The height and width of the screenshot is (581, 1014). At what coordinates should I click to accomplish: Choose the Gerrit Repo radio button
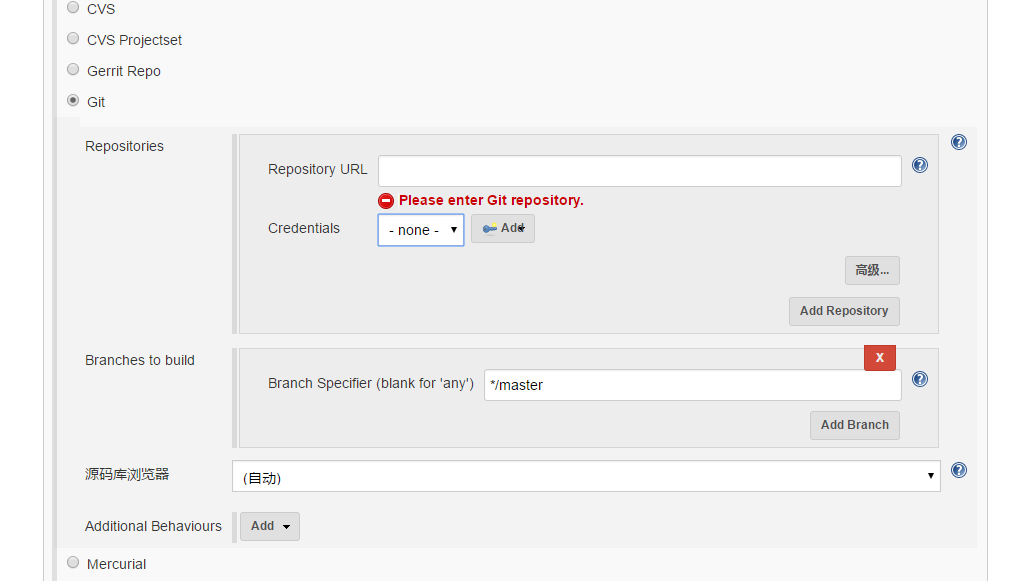coord(73,70)
